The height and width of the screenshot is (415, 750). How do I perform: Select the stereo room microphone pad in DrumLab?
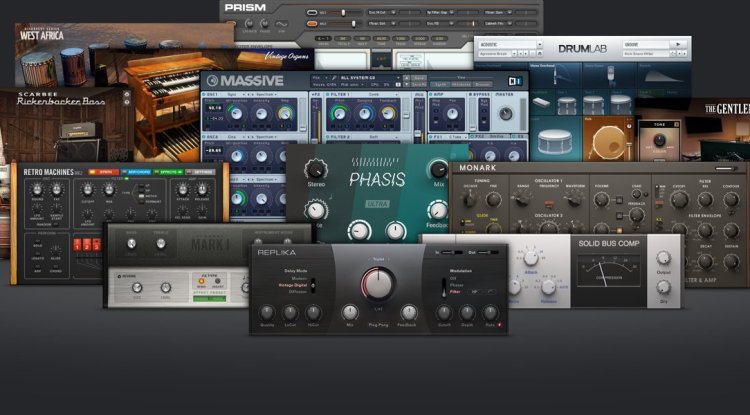coord(609,76)
